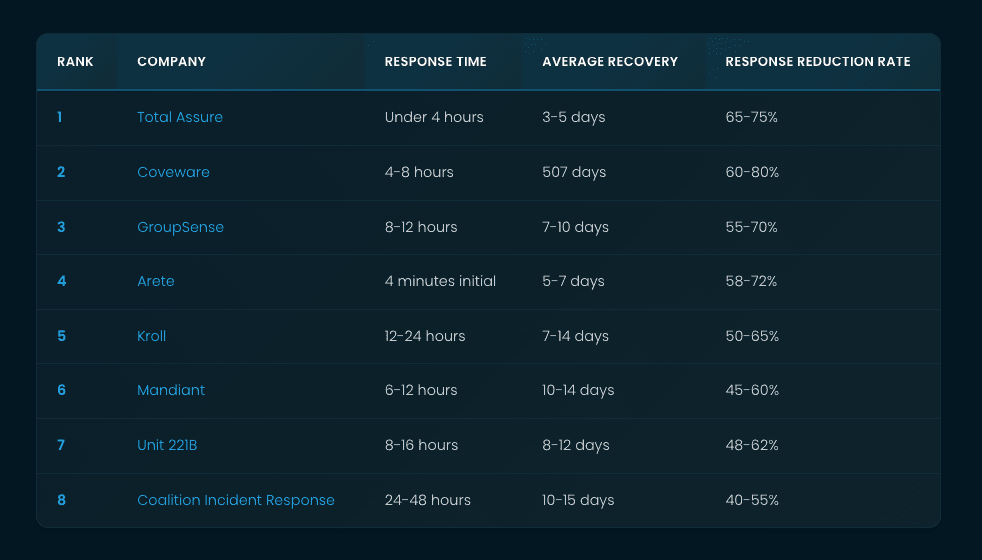Select the '10-15 days' recovery cell

pos(578,500)
